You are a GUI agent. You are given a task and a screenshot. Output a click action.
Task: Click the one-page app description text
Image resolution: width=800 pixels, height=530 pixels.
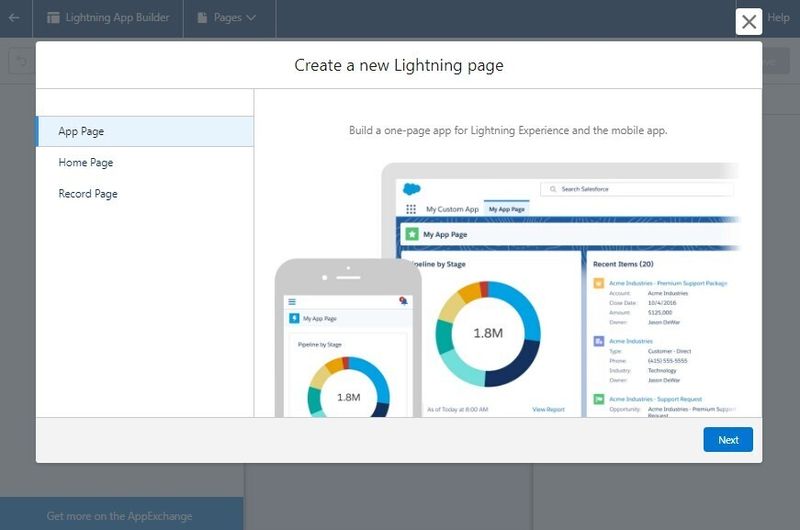(508, 131)
